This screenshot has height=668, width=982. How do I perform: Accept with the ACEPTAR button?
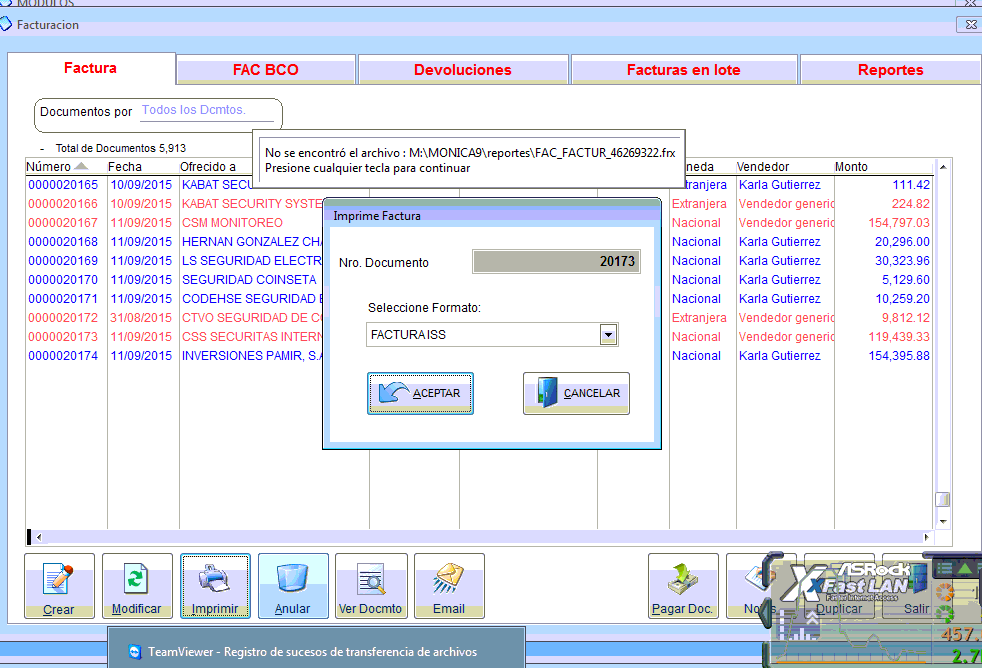coord(420,393)
